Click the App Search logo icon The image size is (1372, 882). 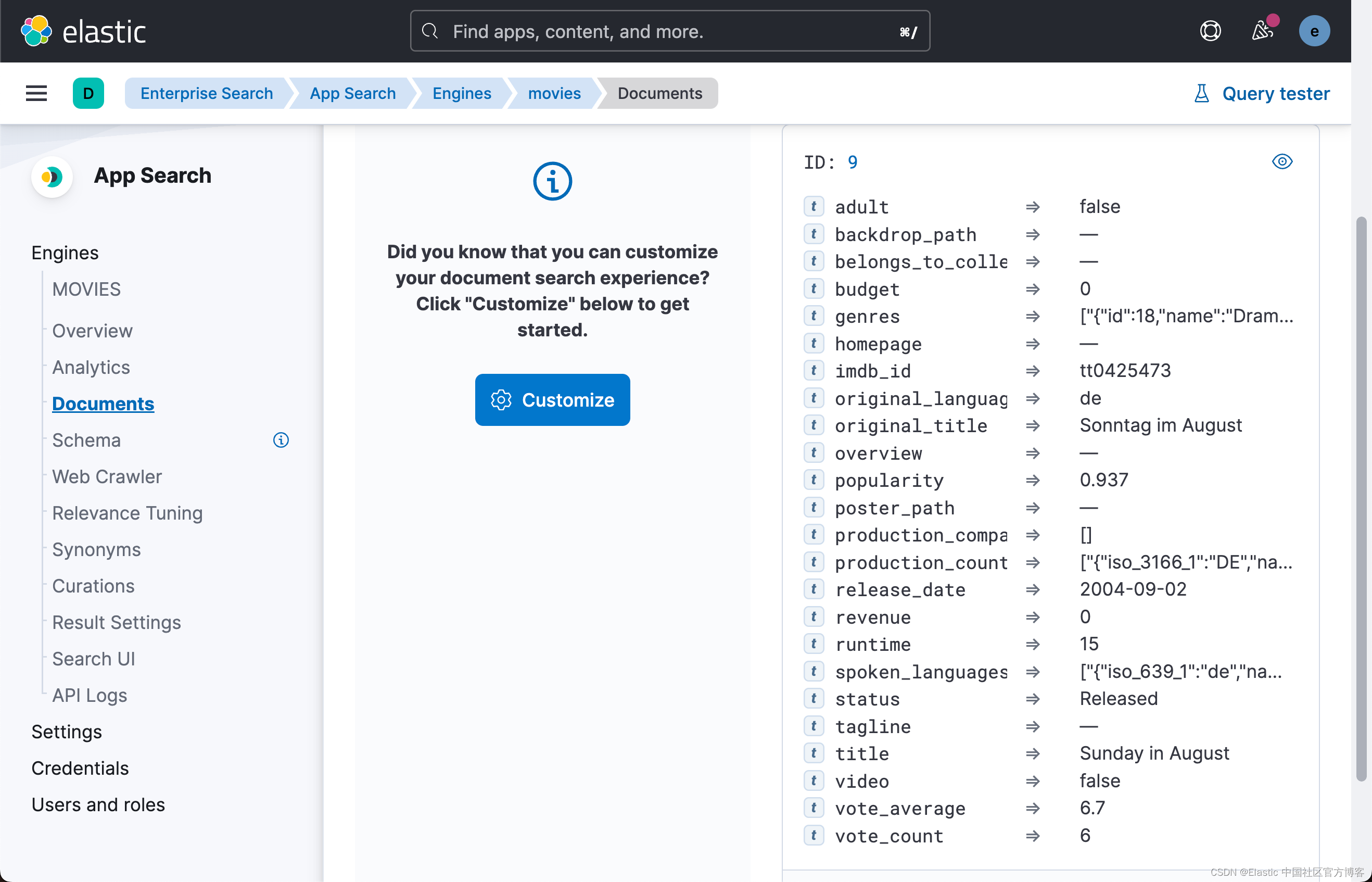click(52, 177)
